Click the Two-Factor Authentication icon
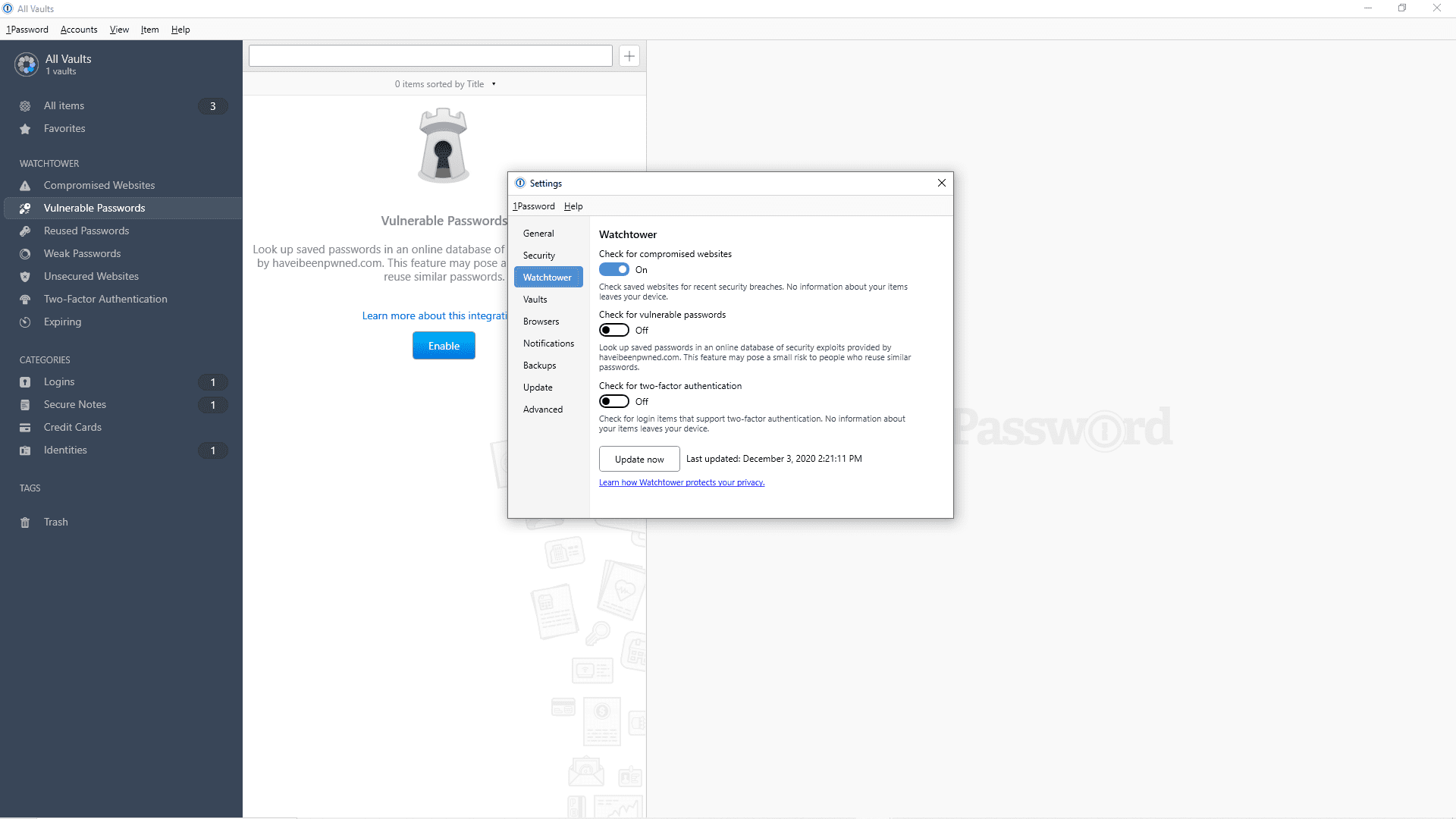1456x819 pixels. 25,300
